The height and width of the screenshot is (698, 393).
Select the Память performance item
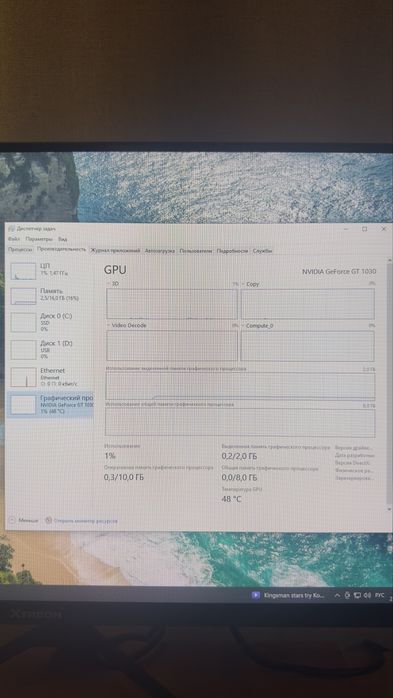pyautogui.click(x=51, y=296)
